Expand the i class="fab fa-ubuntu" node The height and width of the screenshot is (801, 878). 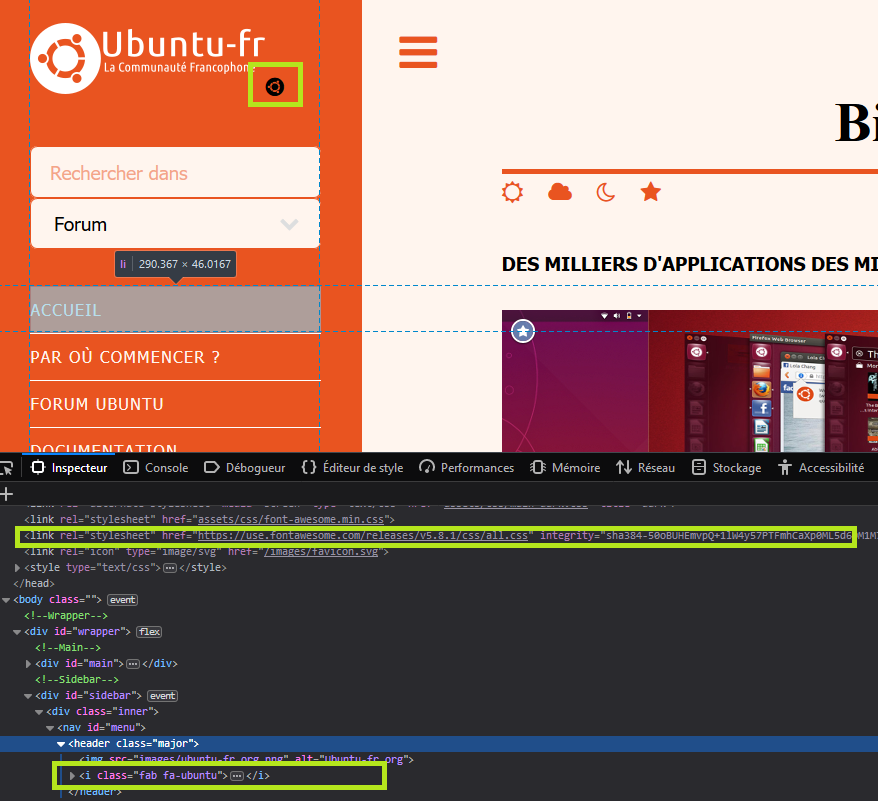[x=72, y=776]
